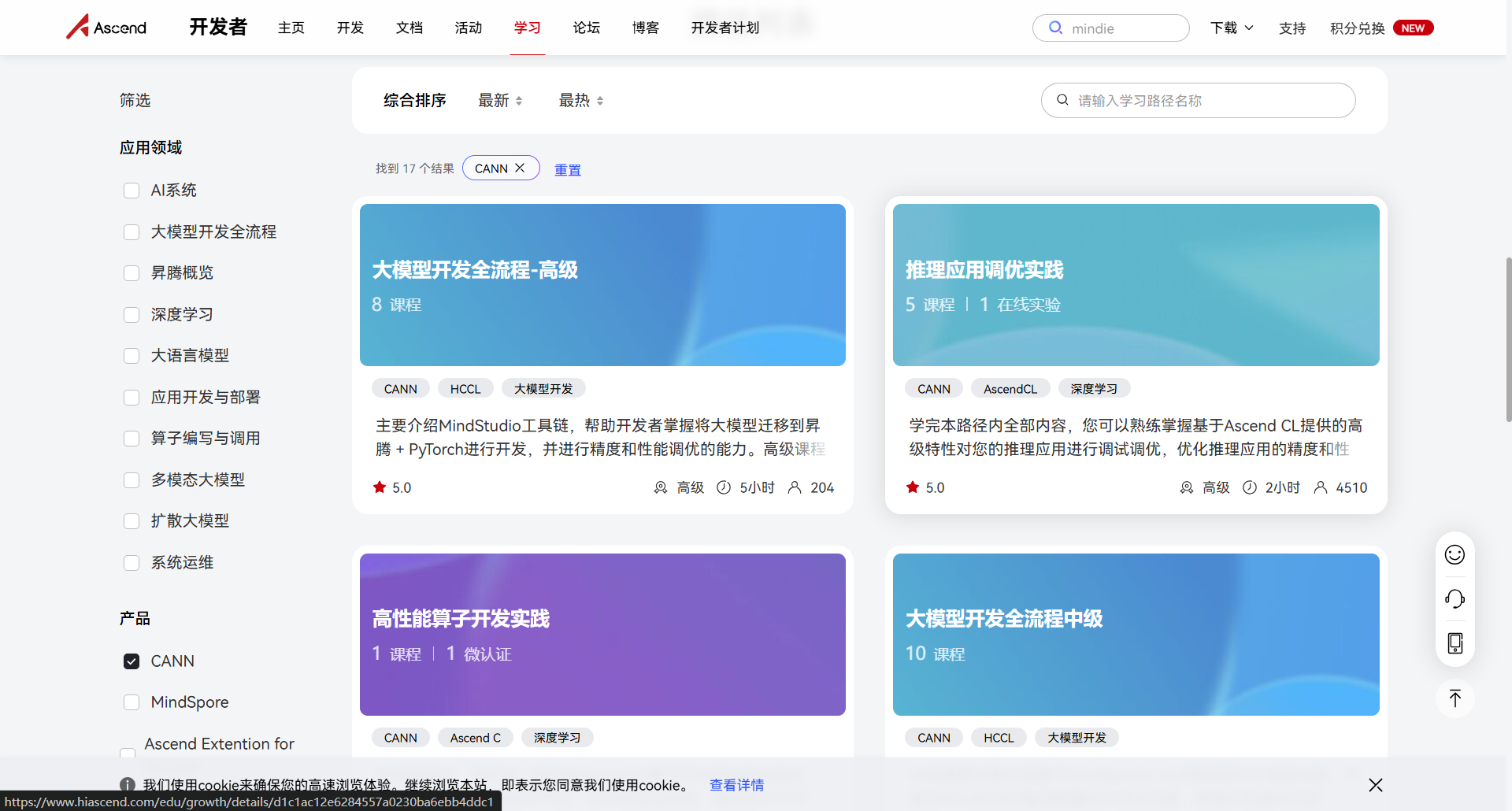Click the page vertical scrollbar thumb
Image resolution: width=1512 pixels, height=811 pixels.
pyautogui.click(x=1508, y=340)
